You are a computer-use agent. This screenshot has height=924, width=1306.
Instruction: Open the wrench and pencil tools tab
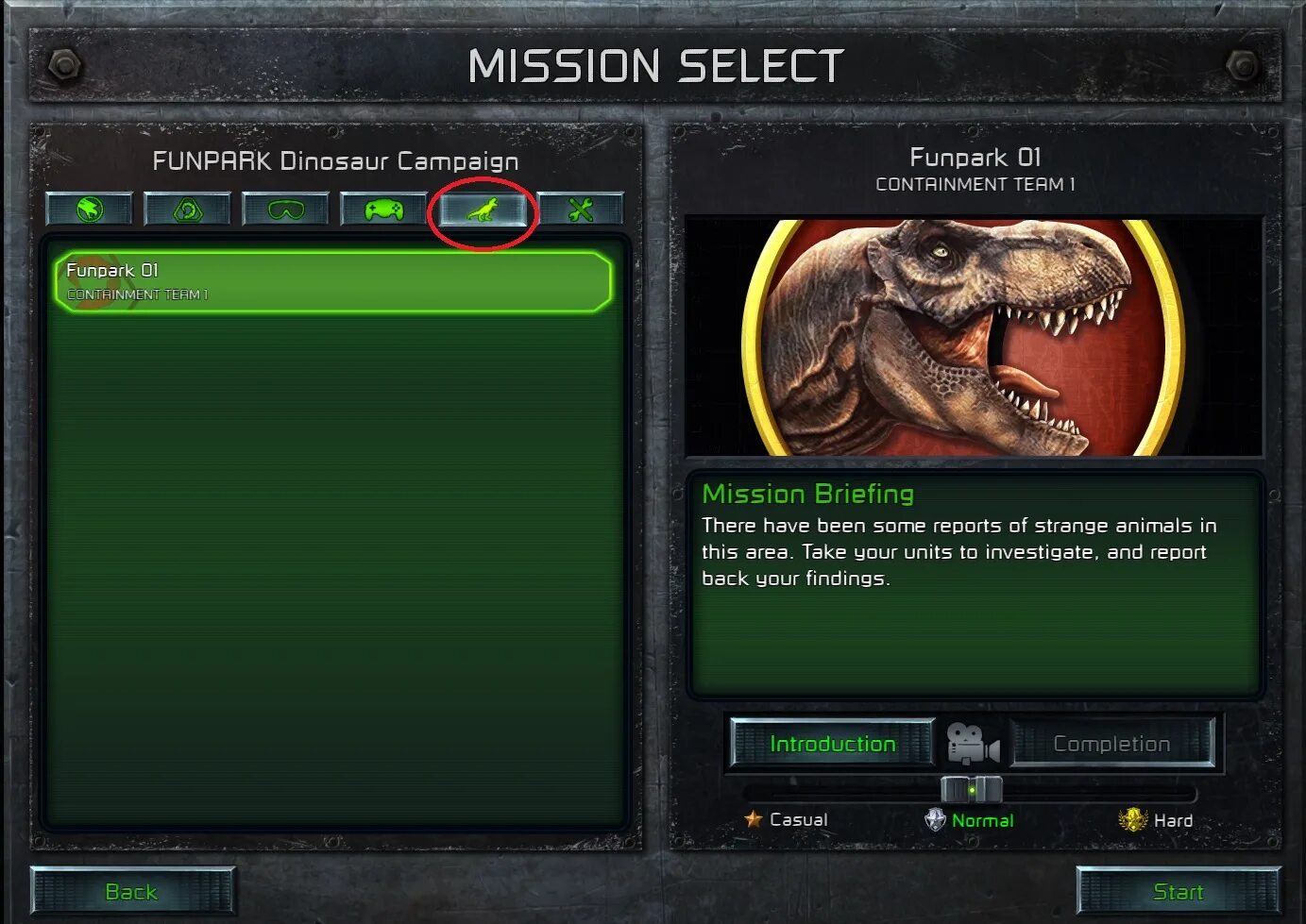coord(581,209)
